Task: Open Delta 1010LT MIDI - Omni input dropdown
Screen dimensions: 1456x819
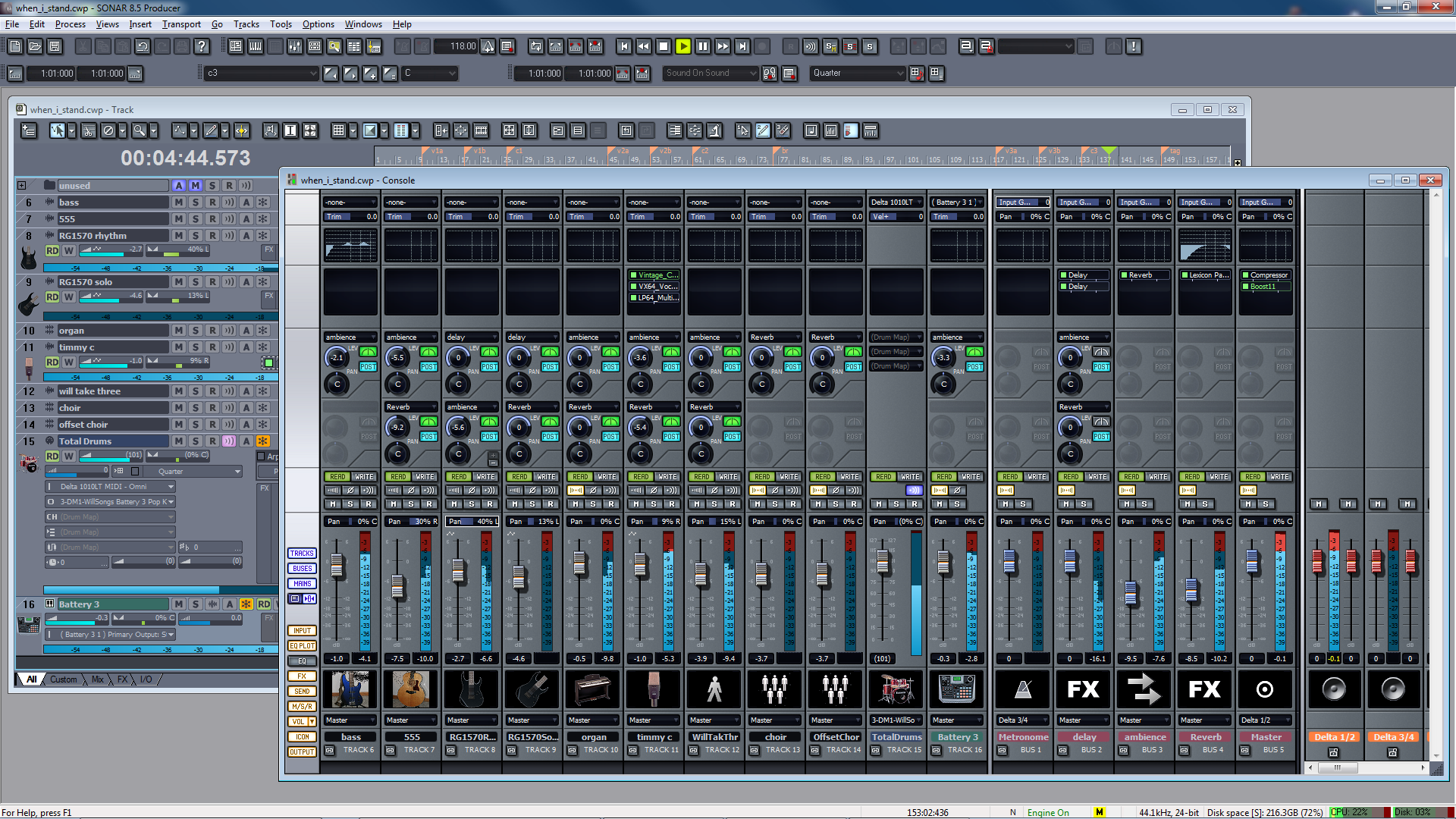Action: tap(111, 487)
